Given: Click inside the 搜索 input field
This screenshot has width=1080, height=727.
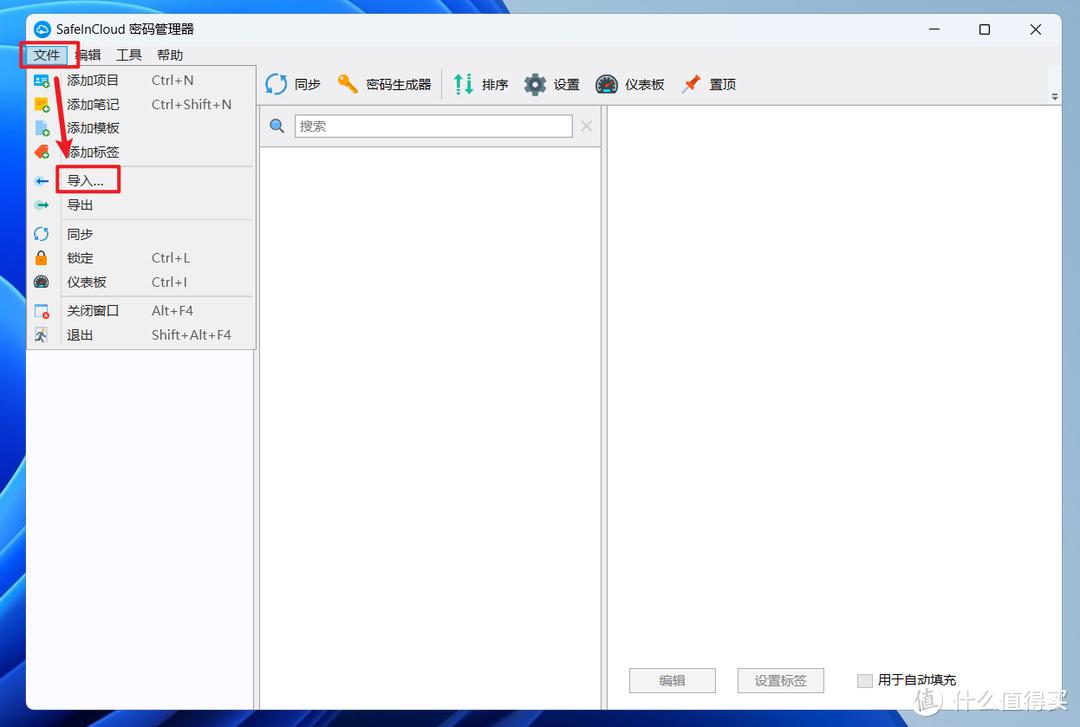Looking at the screenshot, I should click(433, 126).
